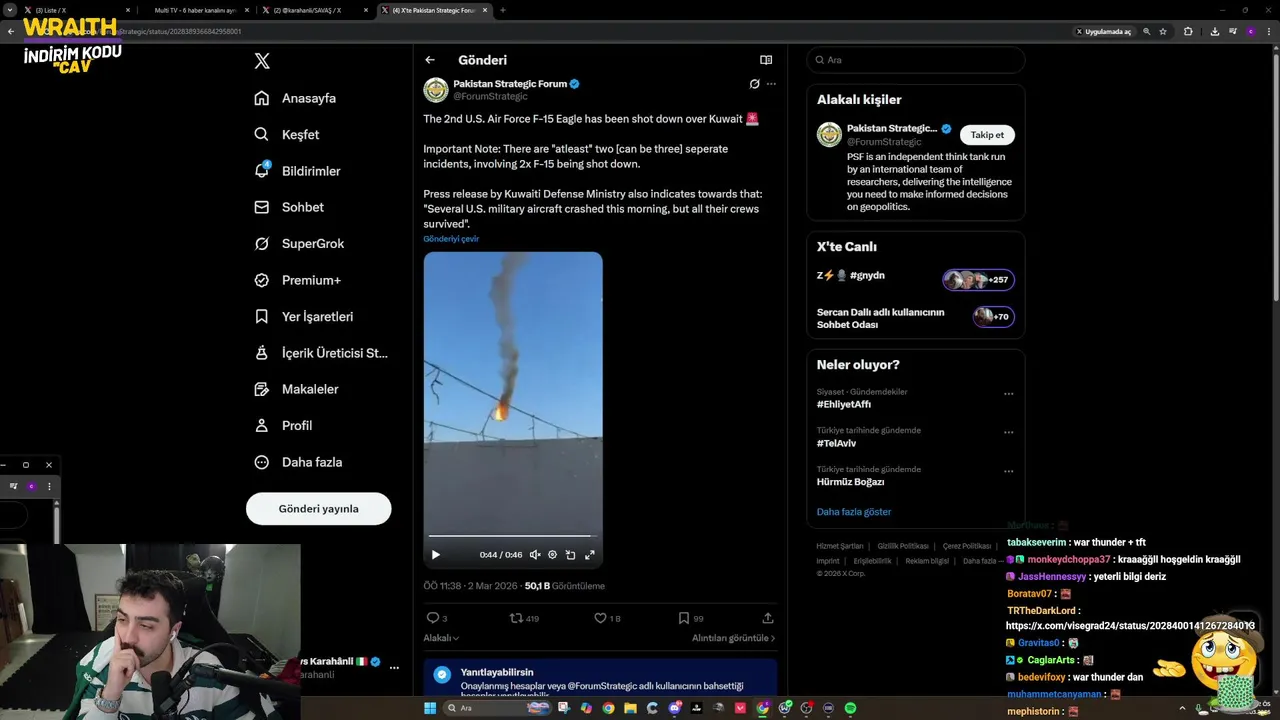
Task: Open Sohbet messages
Action: pyautogui.click(x=289, y=207)
